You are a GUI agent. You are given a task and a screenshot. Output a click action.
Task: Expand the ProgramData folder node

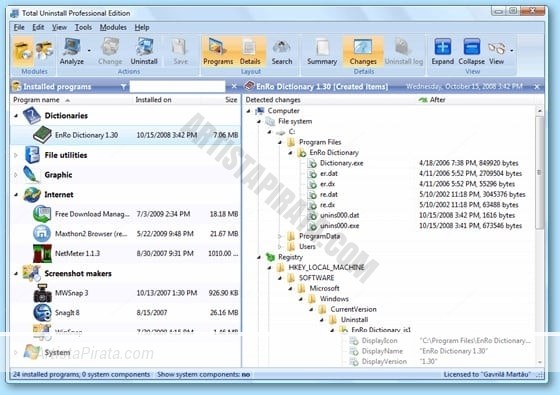tap(280, 236)
